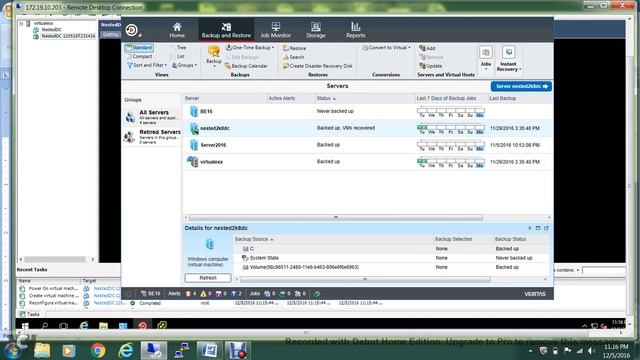The image size is (640, 360).
Task: Click the servers list horizontal scrollbar
Action: point(336,218)
